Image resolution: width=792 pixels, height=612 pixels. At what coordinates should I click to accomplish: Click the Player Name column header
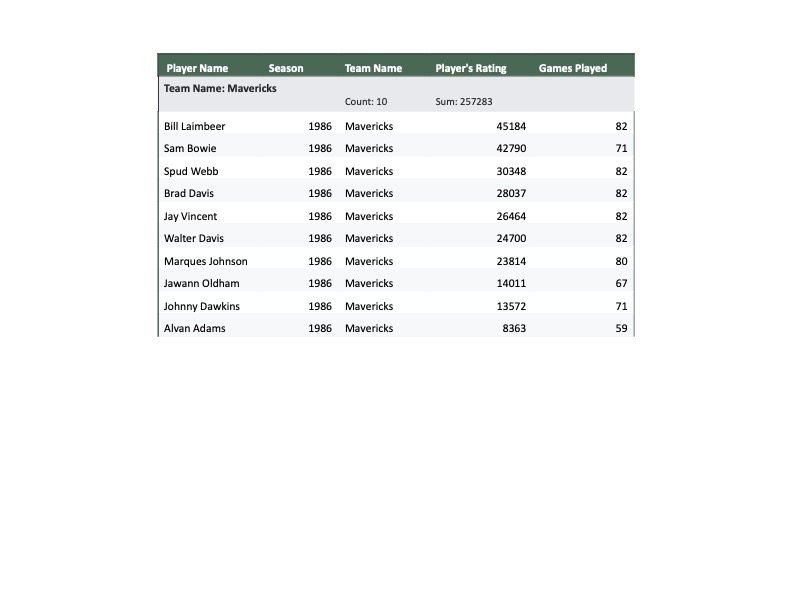click(197, 68)
